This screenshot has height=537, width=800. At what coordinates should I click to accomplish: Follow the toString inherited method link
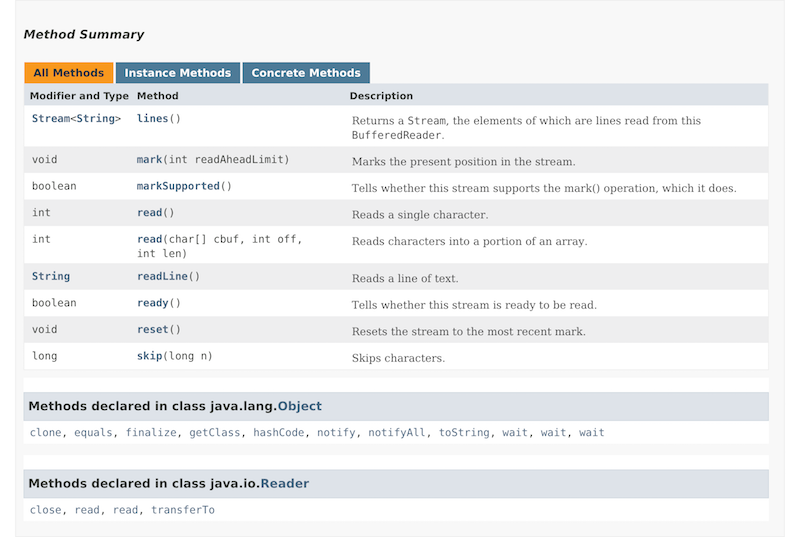pos(464,432)
